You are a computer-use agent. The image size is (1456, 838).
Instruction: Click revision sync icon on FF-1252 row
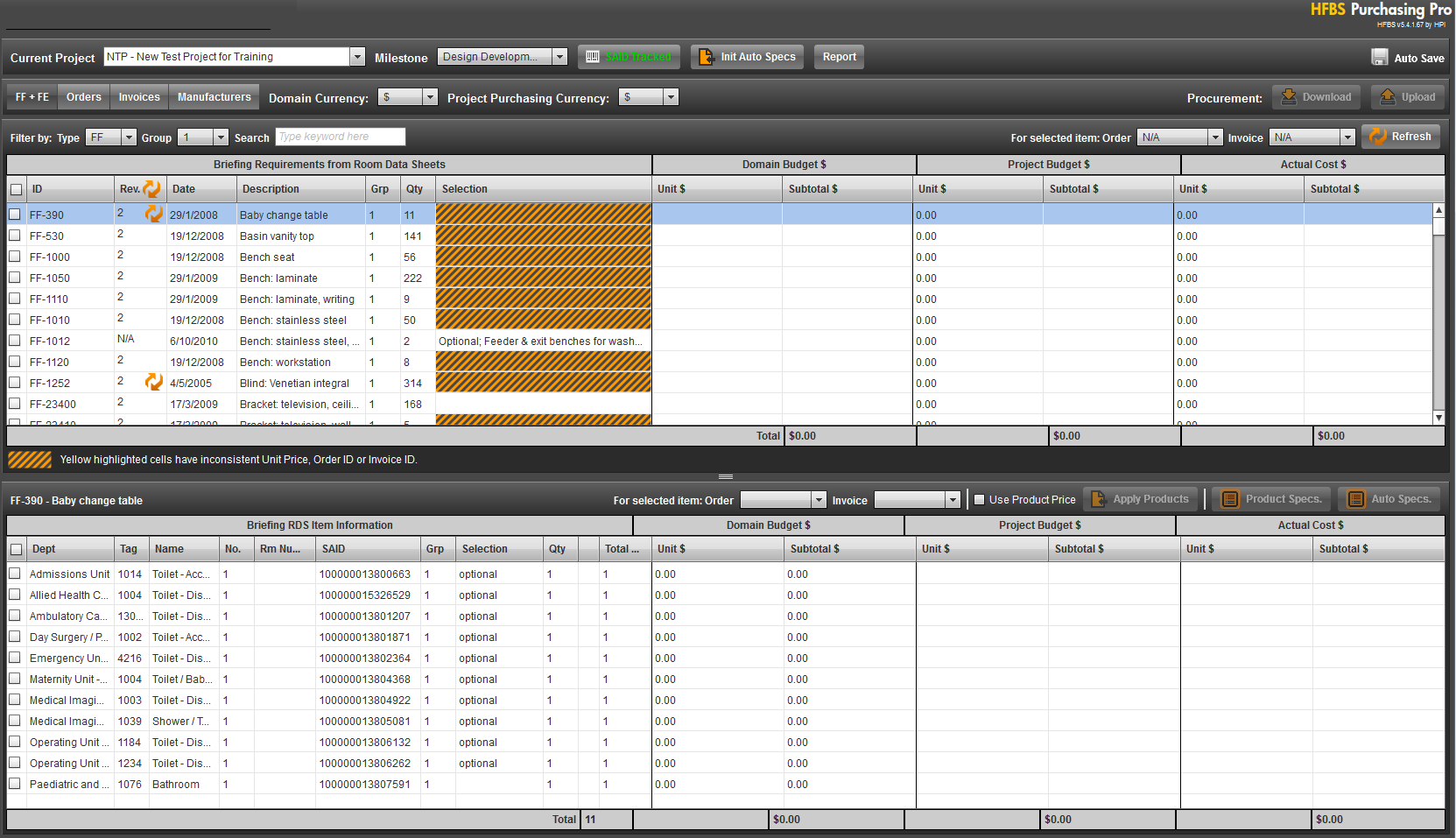154,382
